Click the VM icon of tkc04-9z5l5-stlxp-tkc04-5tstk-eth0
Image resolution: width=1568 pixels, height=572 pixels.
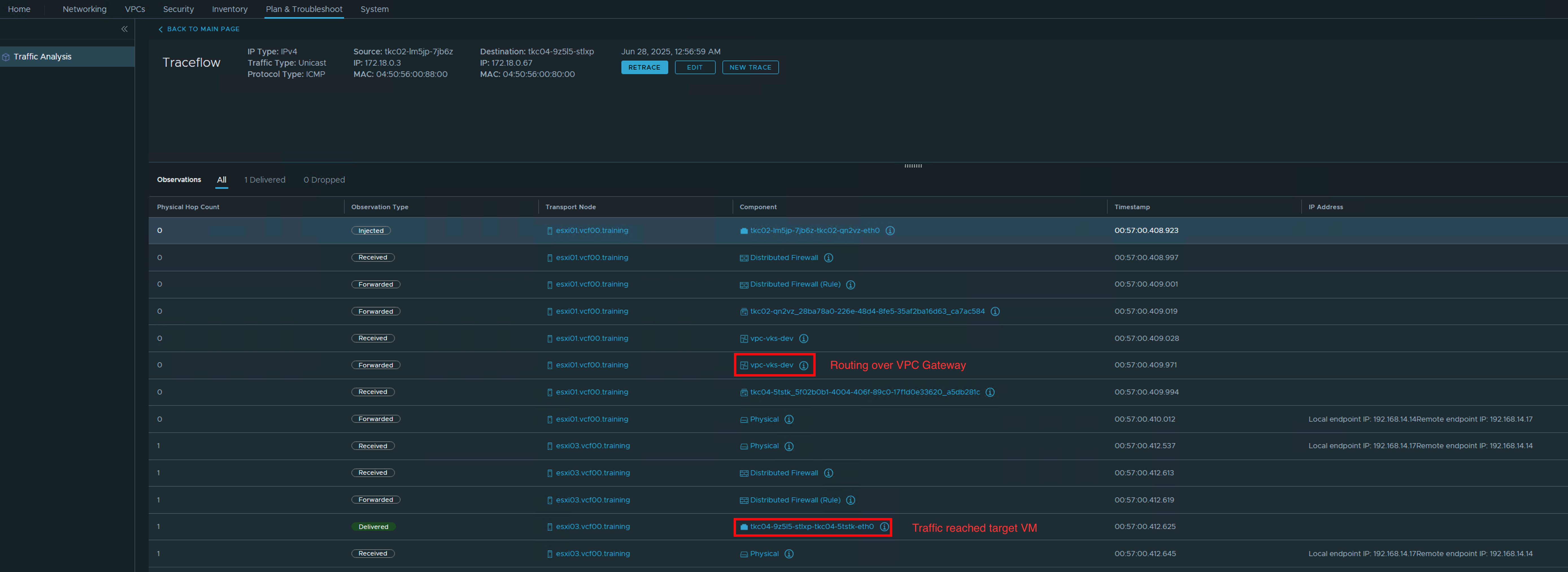(744, 527)
